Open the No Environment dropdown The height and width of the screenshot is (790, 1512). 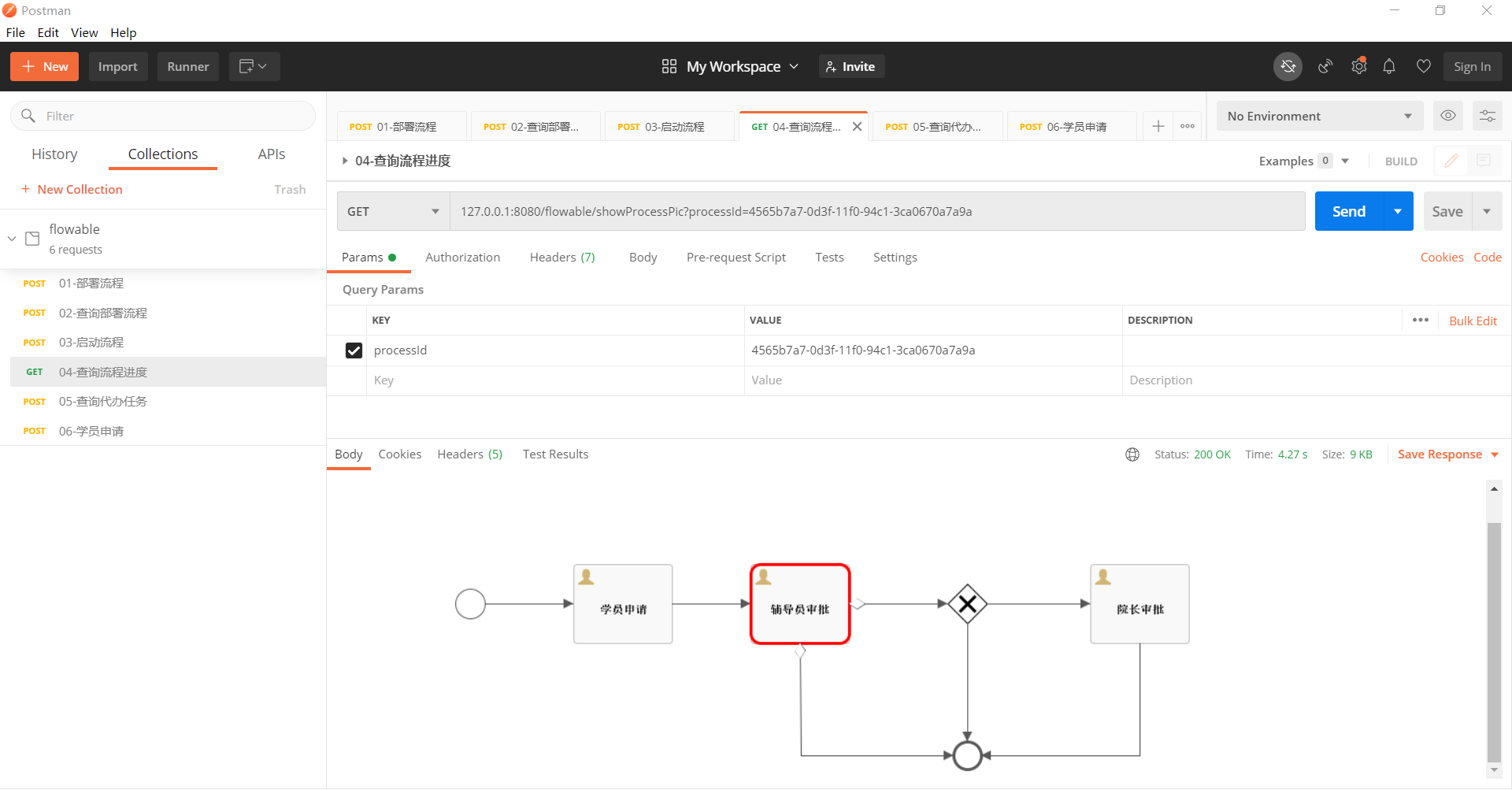pyautogui.click(x=1319, y=116)
